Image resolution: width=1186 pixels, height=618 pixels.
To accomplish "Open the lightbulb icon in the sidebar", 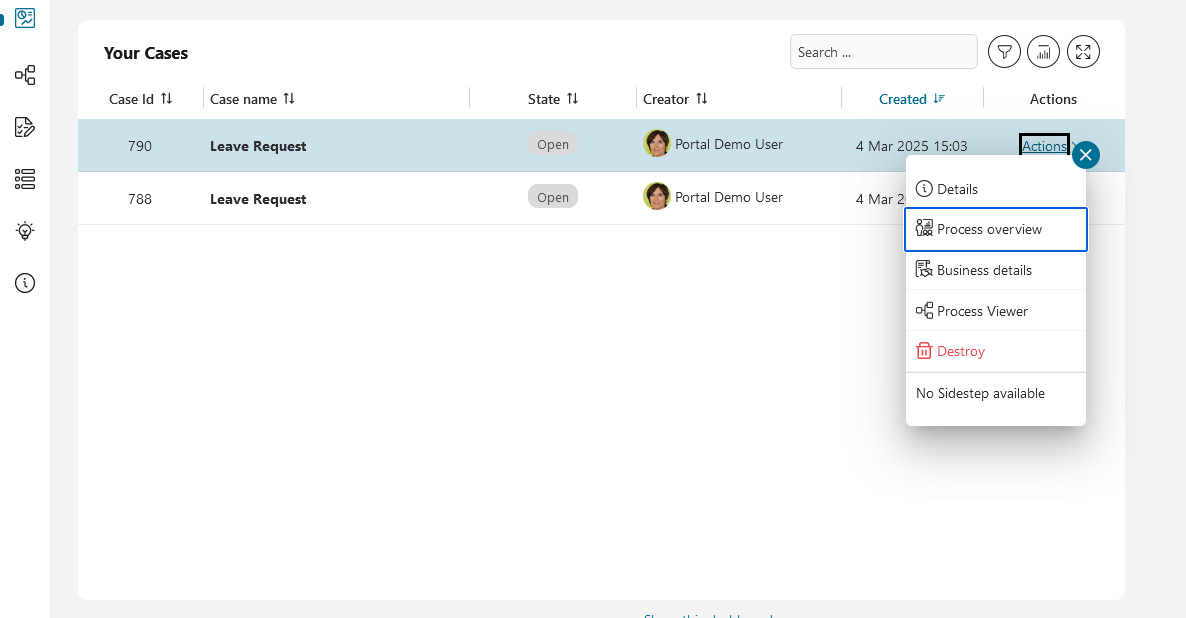I will point(25,231).
